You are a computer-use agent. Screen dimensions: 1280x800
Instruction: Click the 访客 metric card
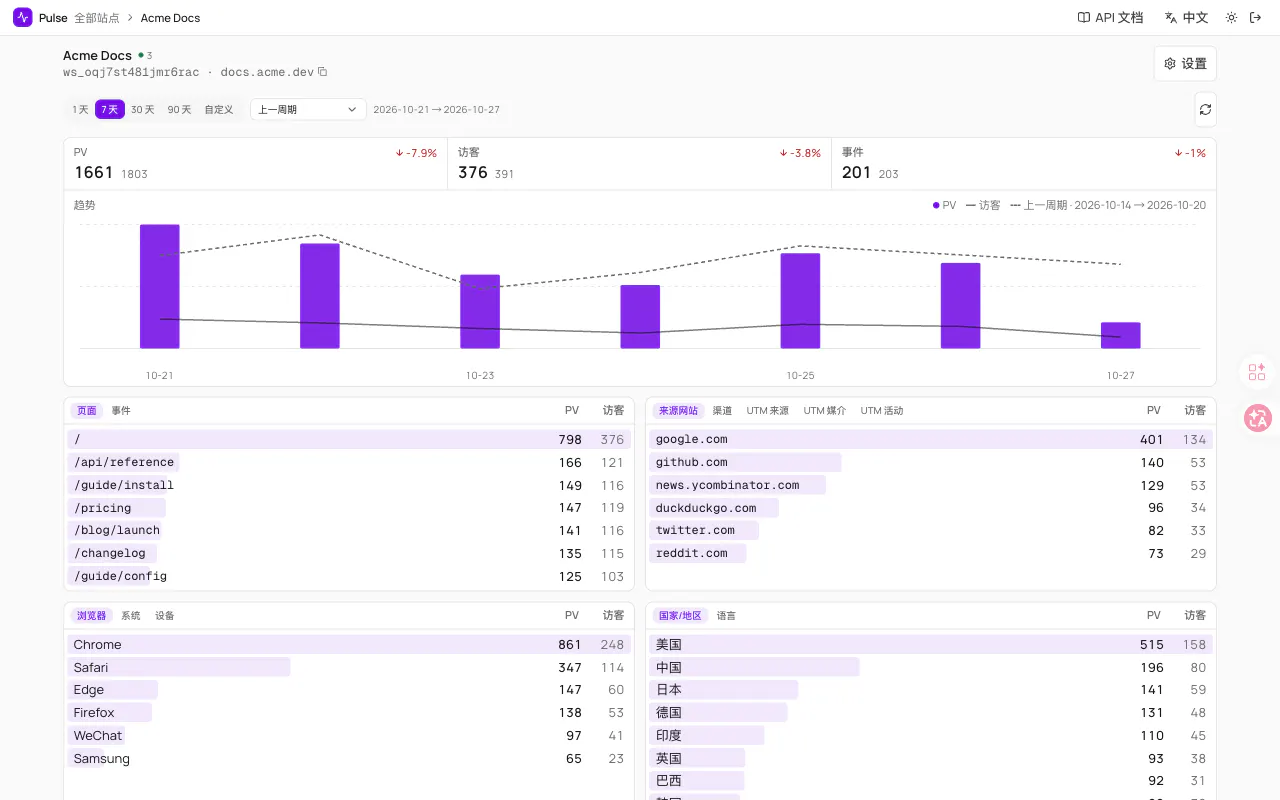click(x=639, y=163)
